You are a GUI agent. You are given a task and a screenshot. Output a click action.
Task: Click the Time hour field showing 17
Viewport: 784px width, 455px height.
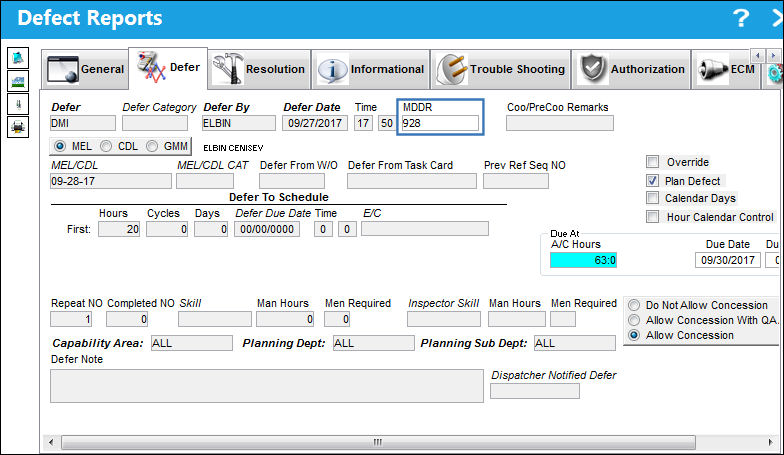click(364, 123)
